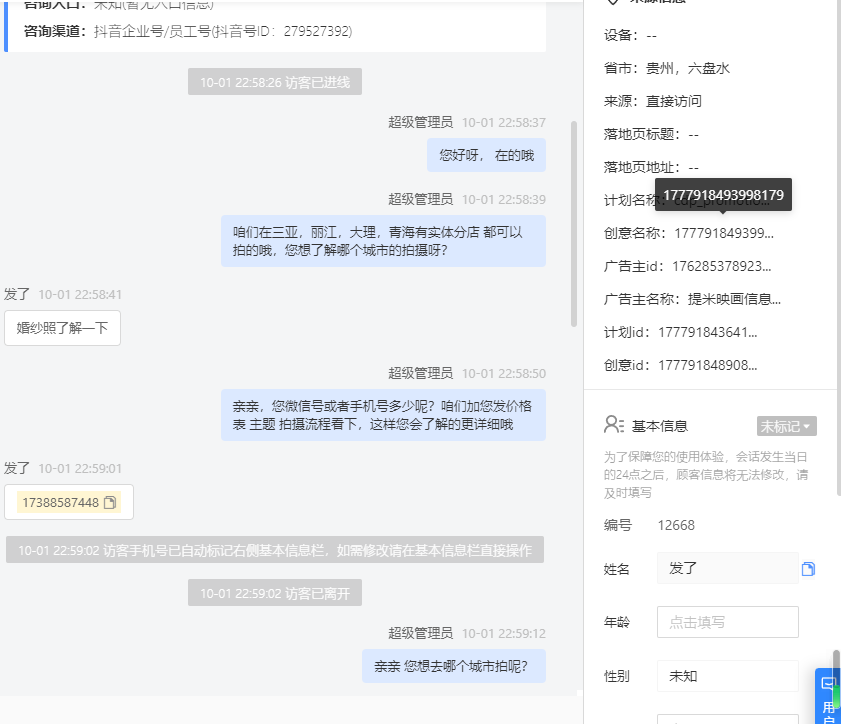Click the 咨询渠道 抖音企业号 line
Screen dimensions: 841x724
tap(188, 31)
